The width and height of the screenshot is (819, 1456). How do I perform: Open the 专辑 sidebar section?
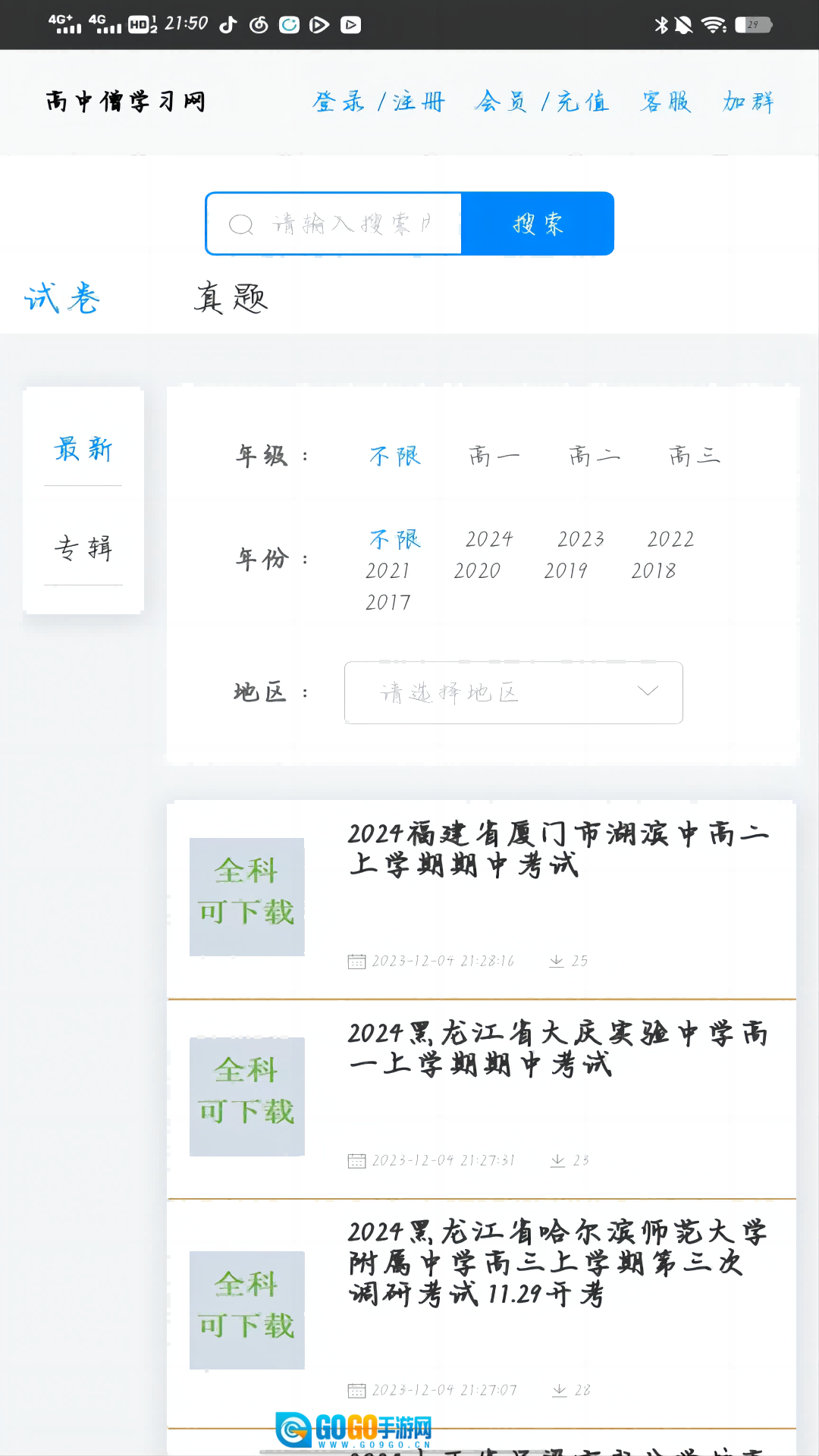83,548
